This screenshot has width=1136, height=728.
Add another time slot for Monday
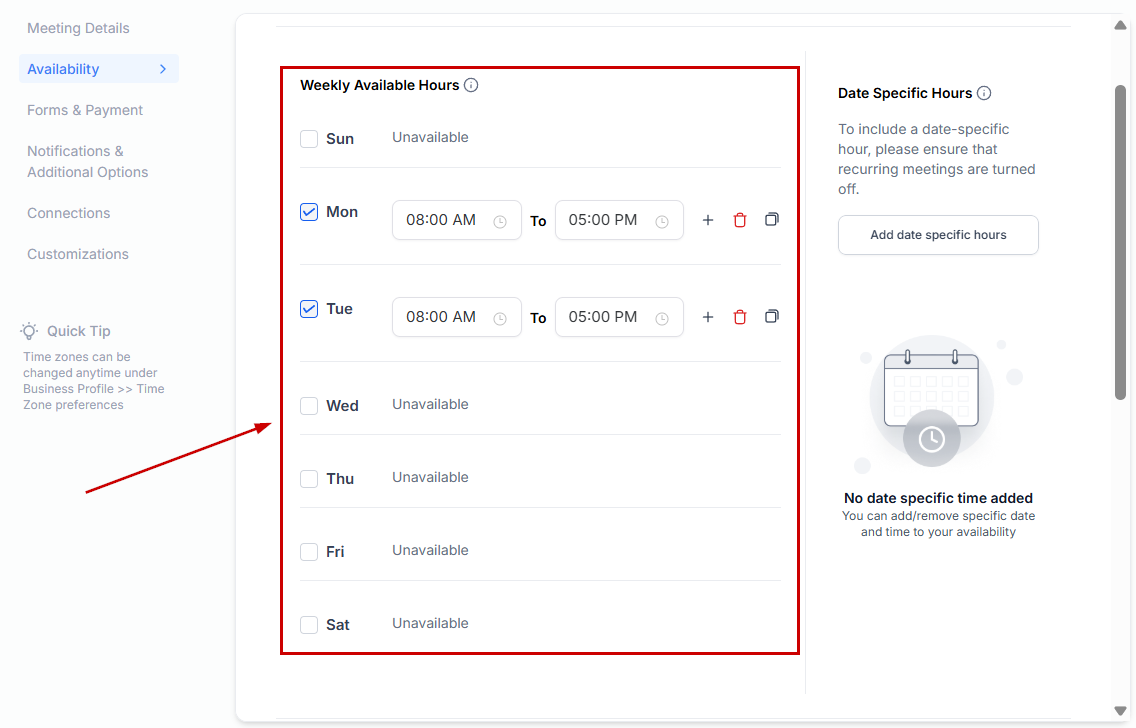tap(708, 220)
